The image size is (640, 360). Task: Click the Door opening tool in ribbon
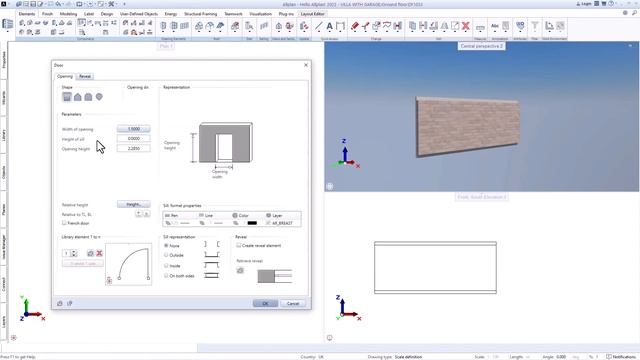click(x=163, y=26)
